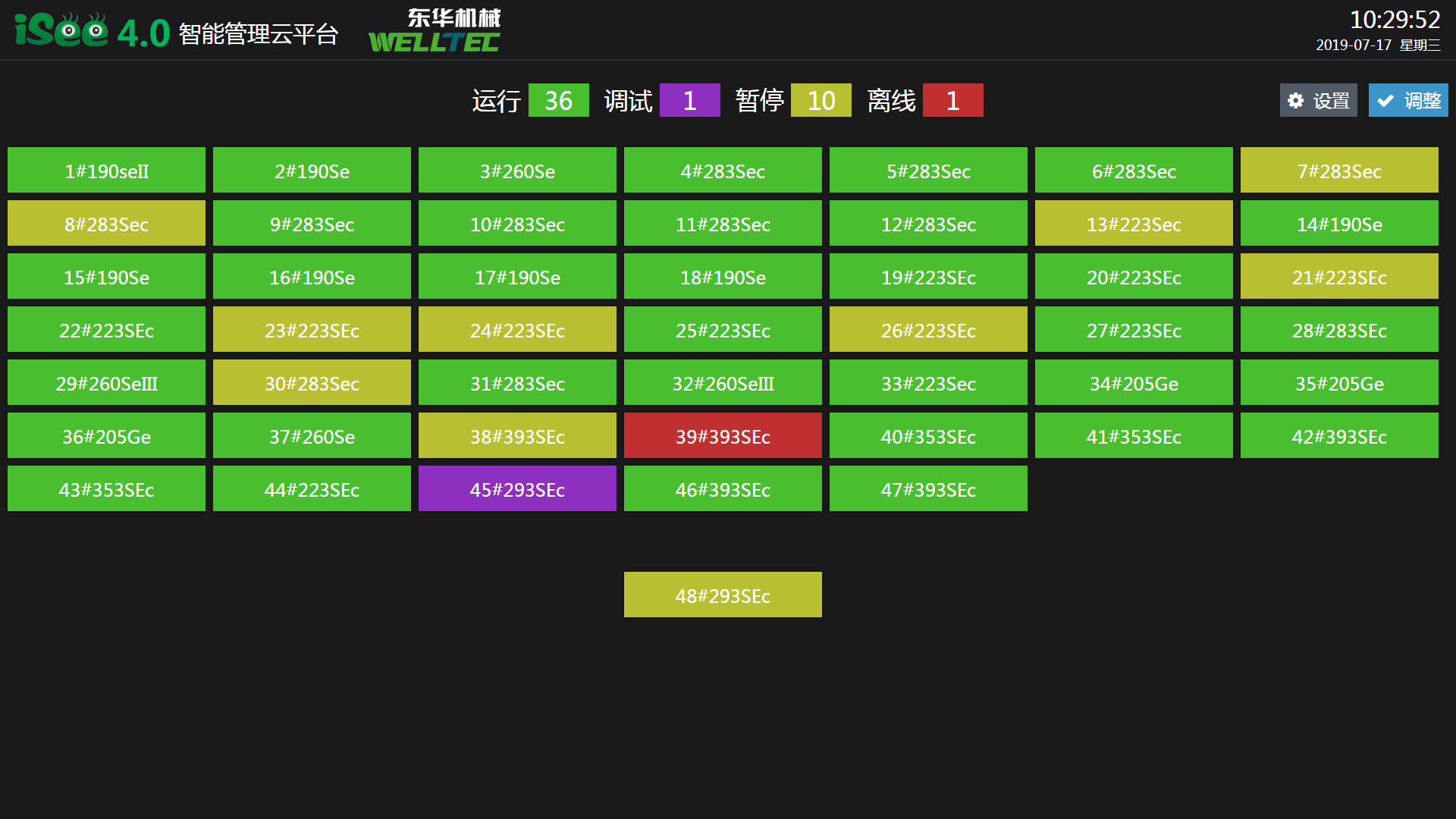Select the green 运行 count of 36

pos(558,101)
